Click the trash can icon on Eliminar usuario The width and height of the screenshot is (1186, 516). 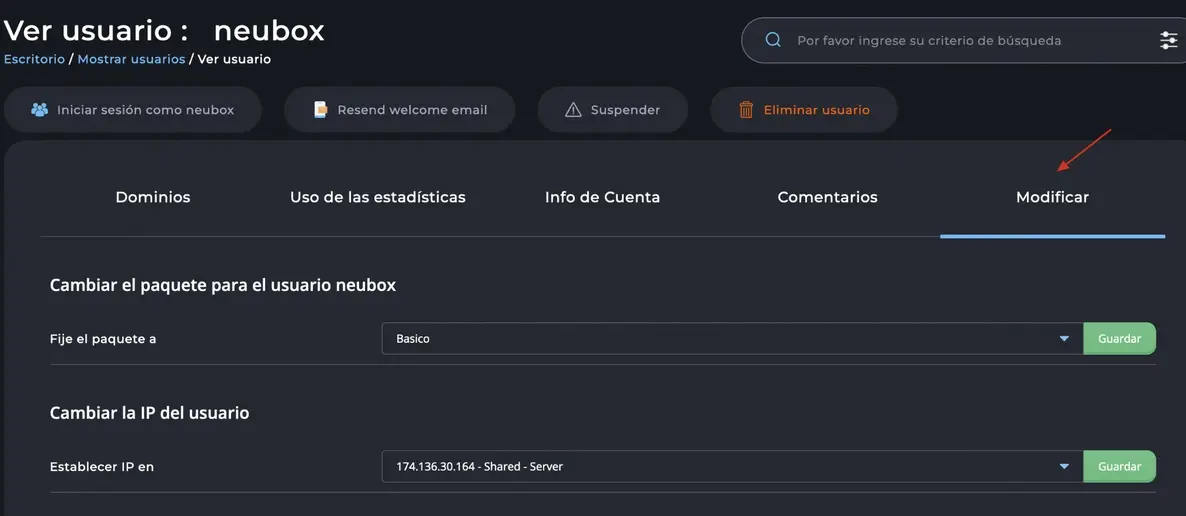tap(746, 110)
